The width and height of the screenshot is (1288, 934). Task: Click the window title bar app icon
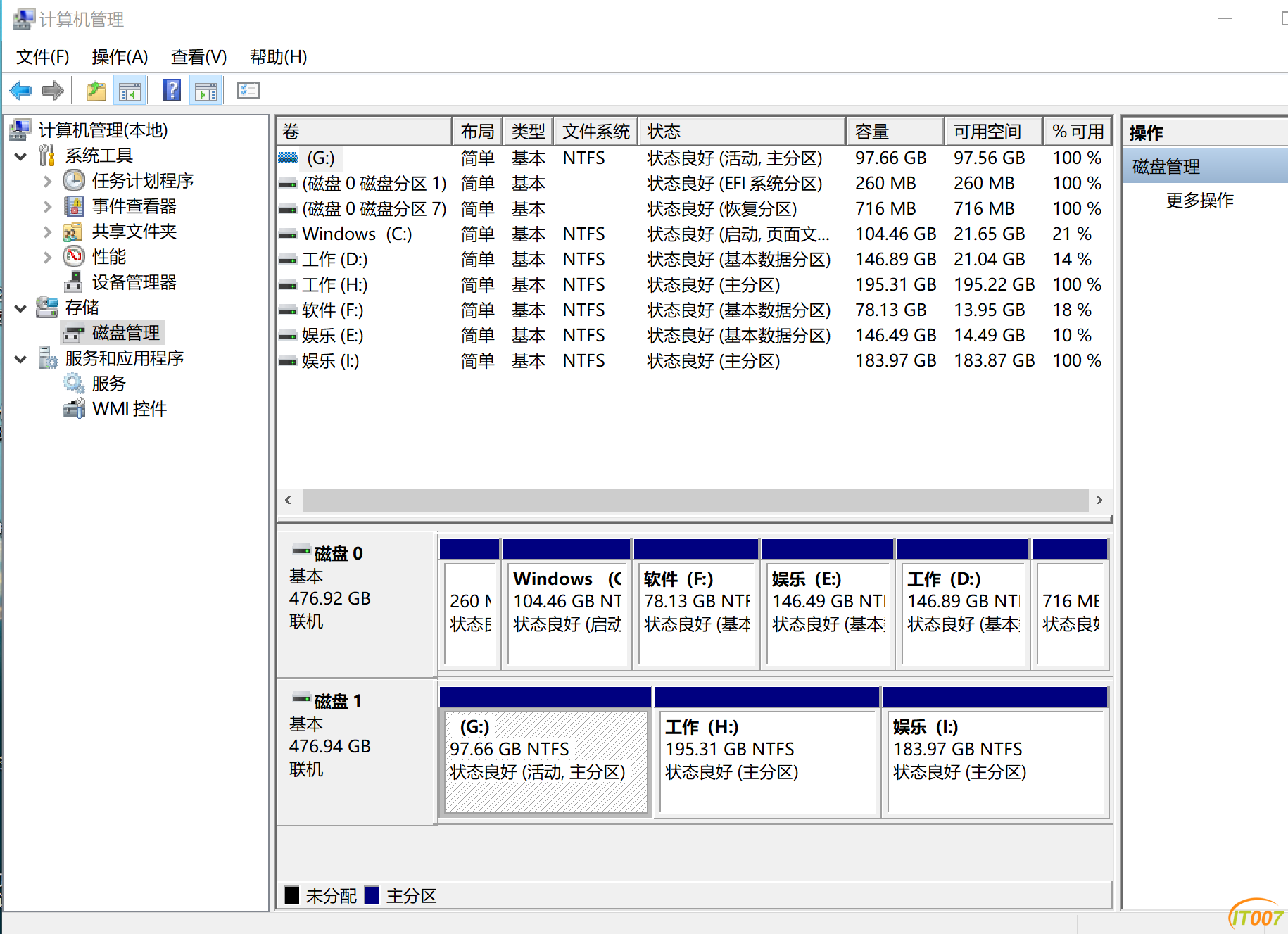pyautogui.click(x=23, y=19)
